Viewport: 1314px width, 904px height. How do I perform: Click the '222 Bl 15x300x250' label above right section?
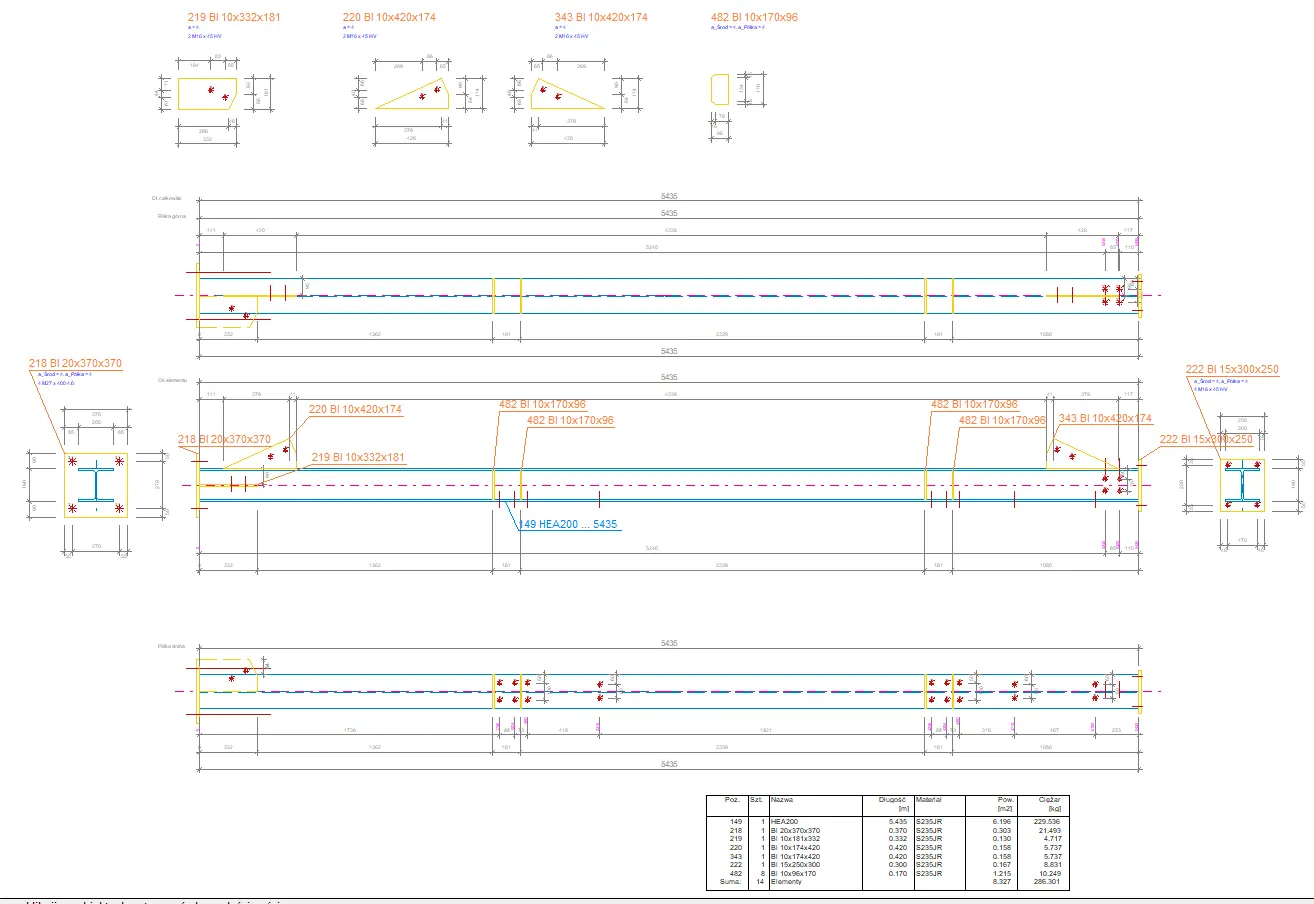1232,370
